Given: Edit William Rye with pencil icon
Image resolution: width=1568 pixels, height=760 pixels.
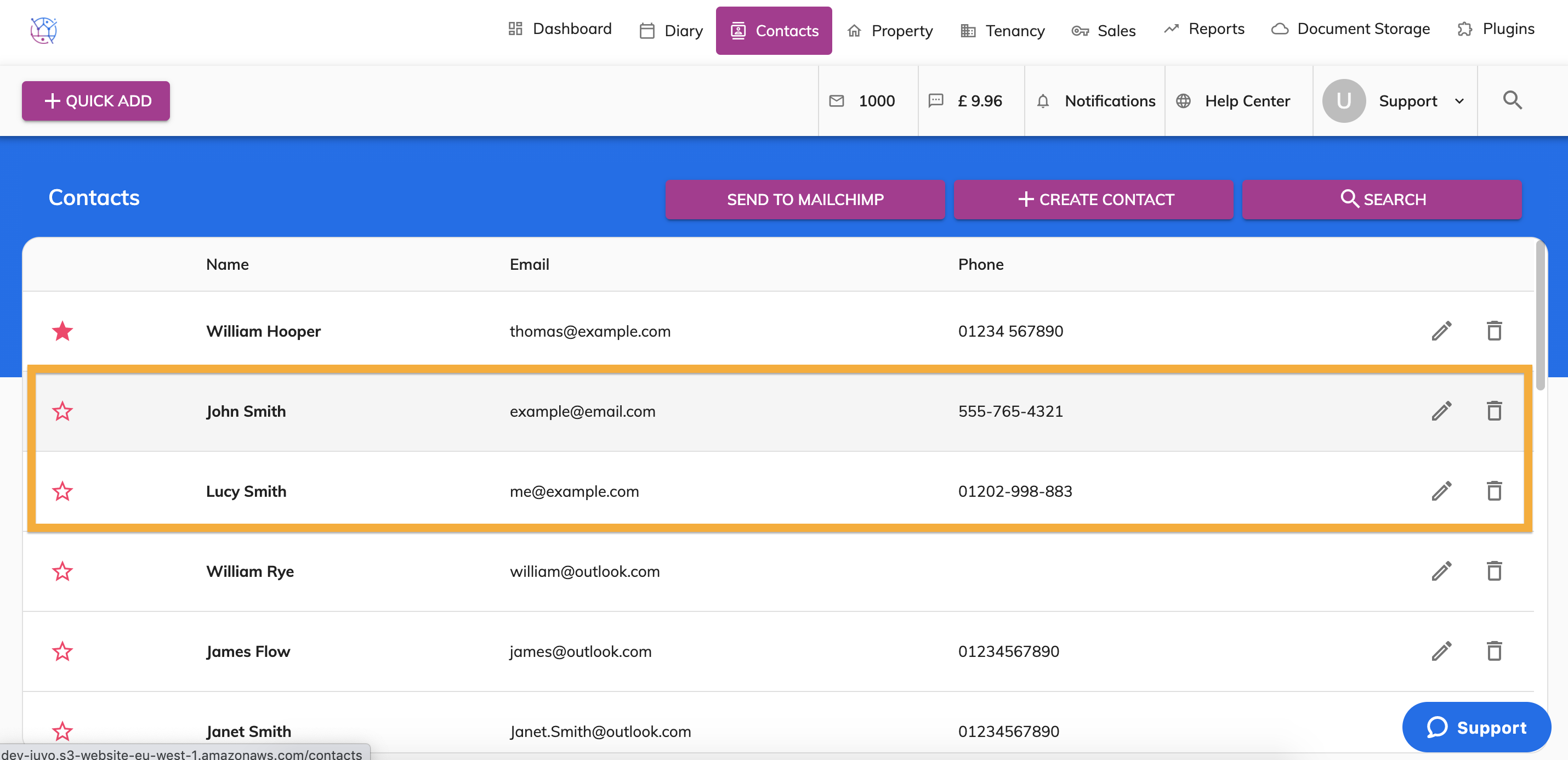Looking at the screenshot, I should [x=1441, y=571].
